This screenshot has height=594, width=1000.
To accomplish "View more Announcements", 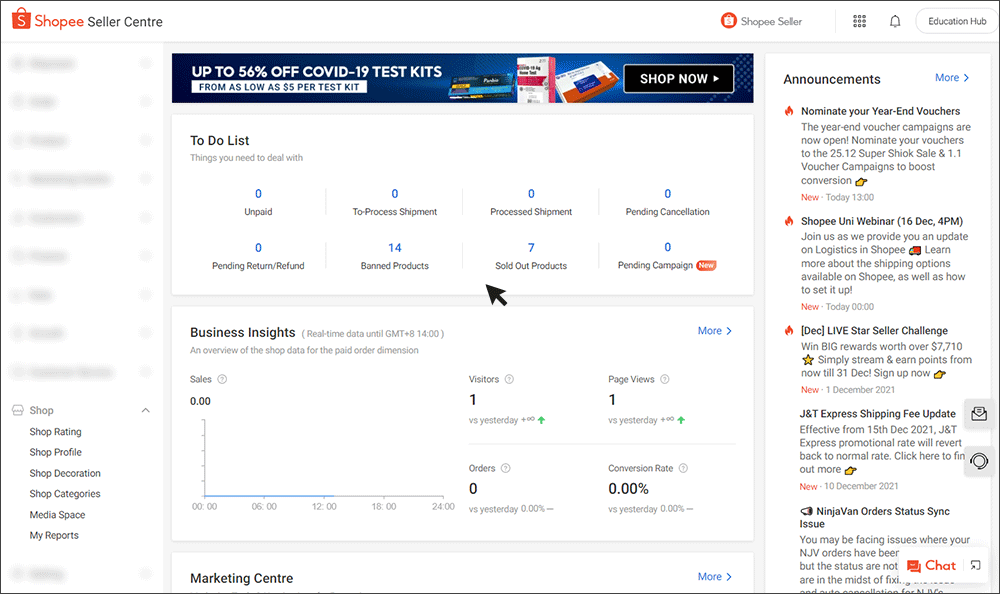I will 950,77.
